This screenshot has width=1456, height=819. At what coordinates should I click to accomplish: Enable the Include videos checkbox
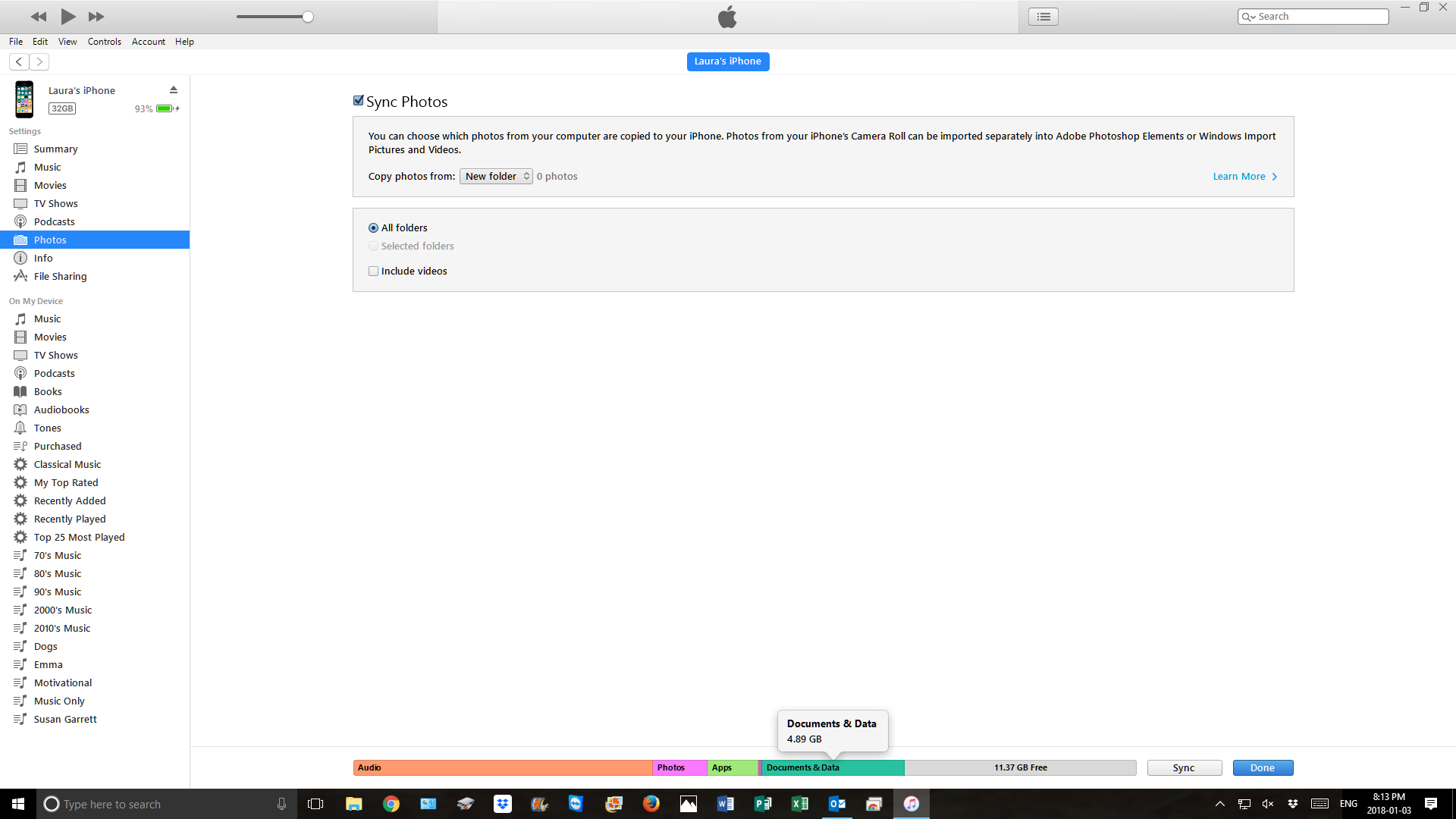[374, 271]
